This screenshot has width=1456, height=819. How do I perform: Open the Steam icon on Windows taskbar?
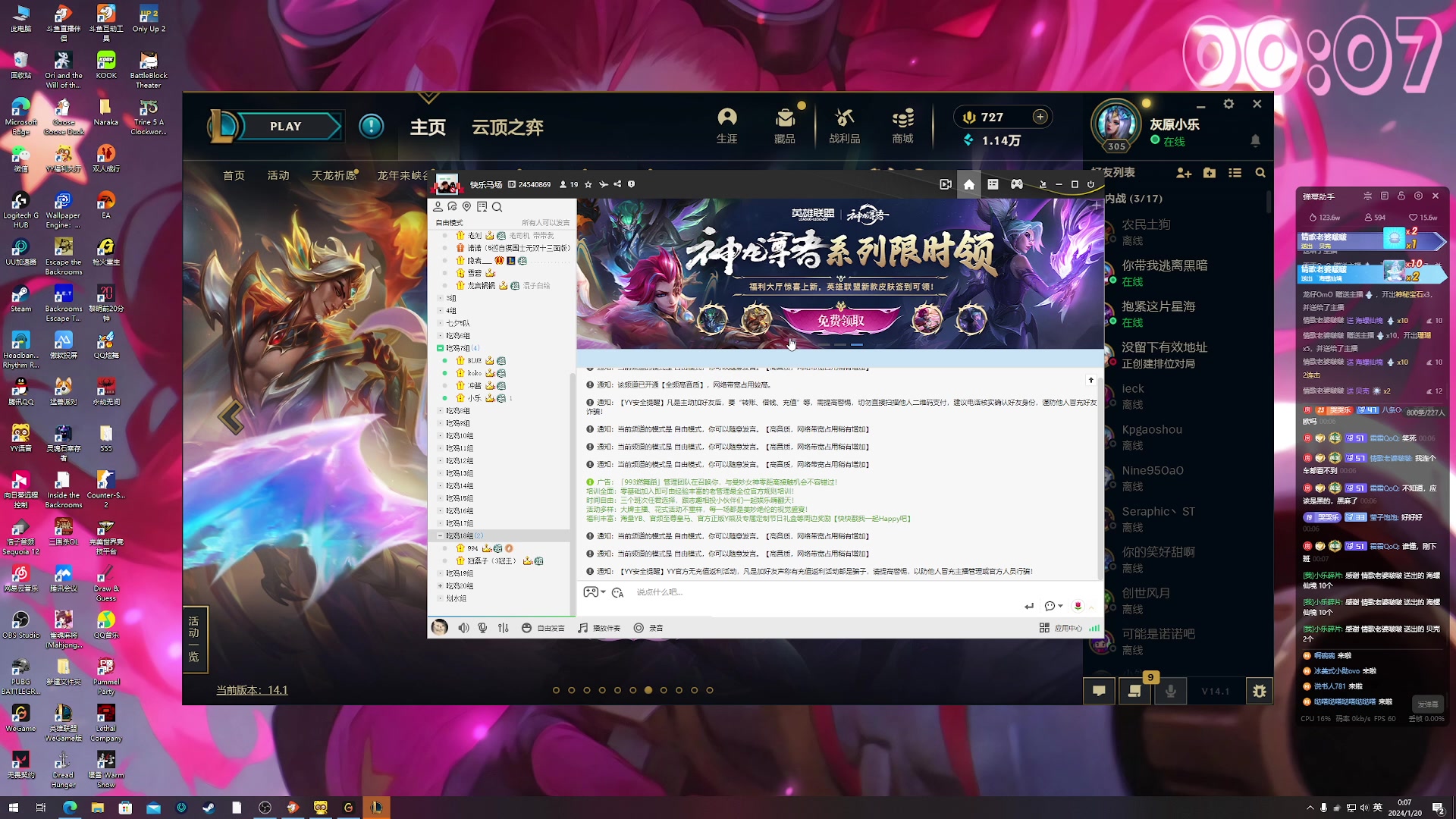[x=209, y=808]
